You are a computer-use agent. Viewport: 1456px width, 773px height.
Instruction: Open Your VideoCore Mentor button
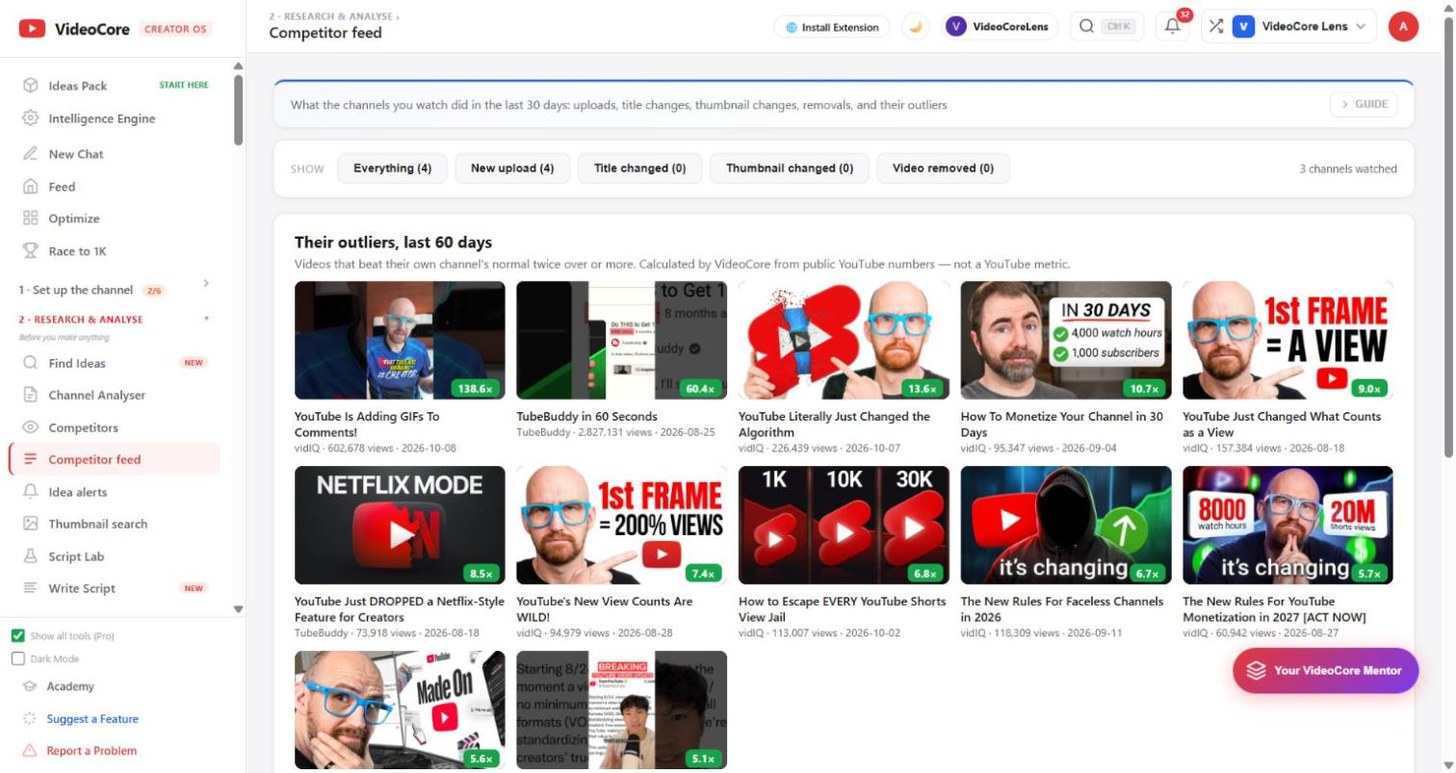point(1325,671)
